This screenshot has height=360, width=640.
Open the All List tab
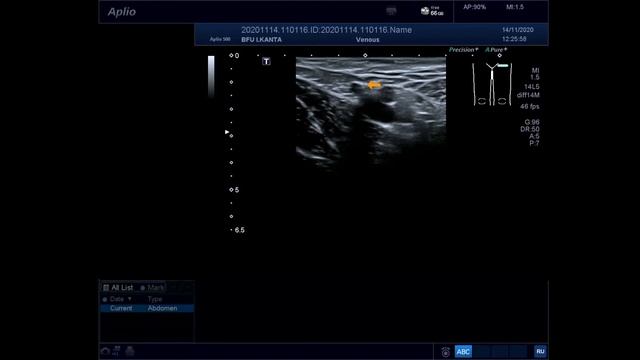(118, 288)
